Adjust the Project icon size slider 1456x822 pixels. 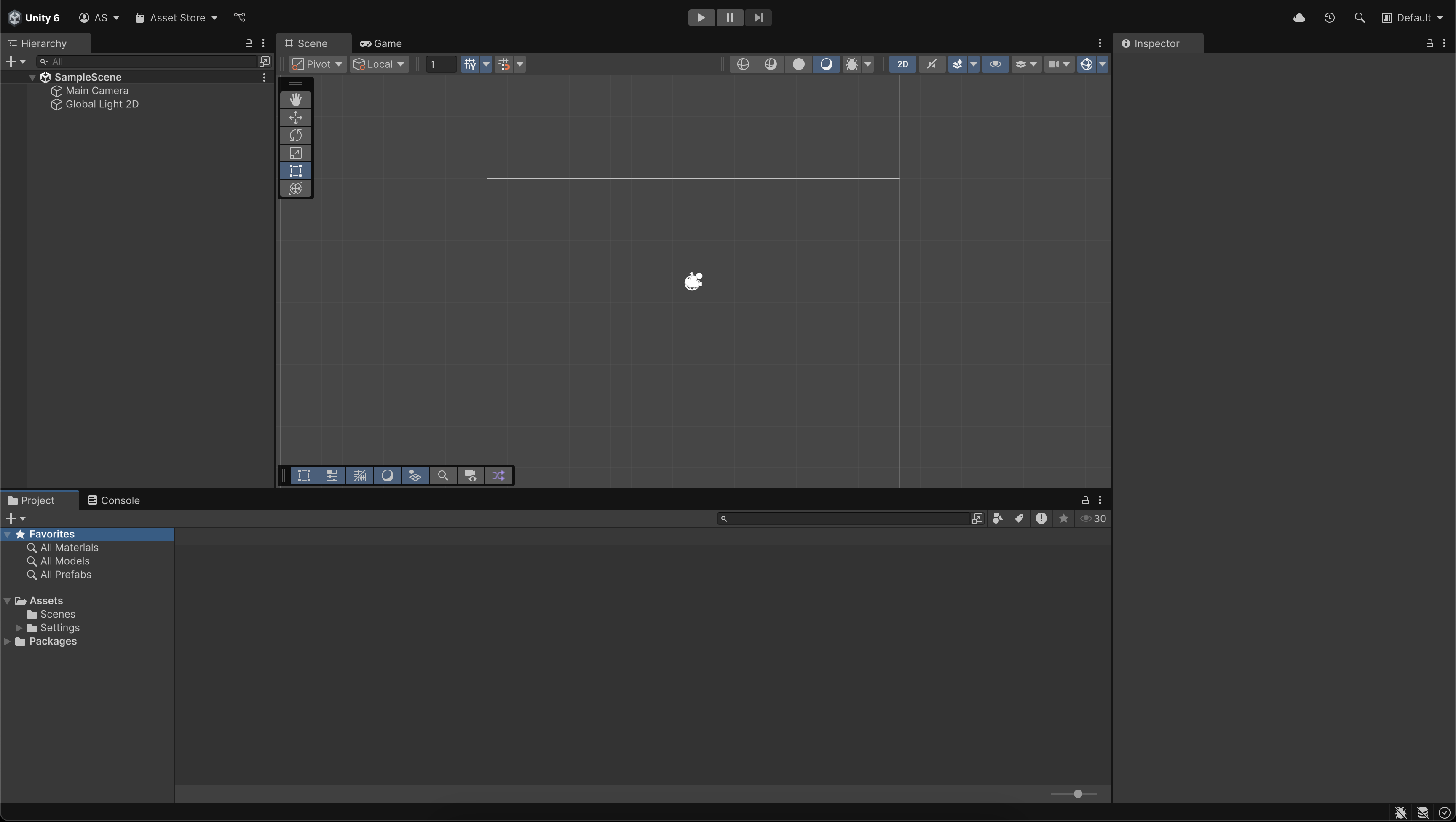(1077, 794)
